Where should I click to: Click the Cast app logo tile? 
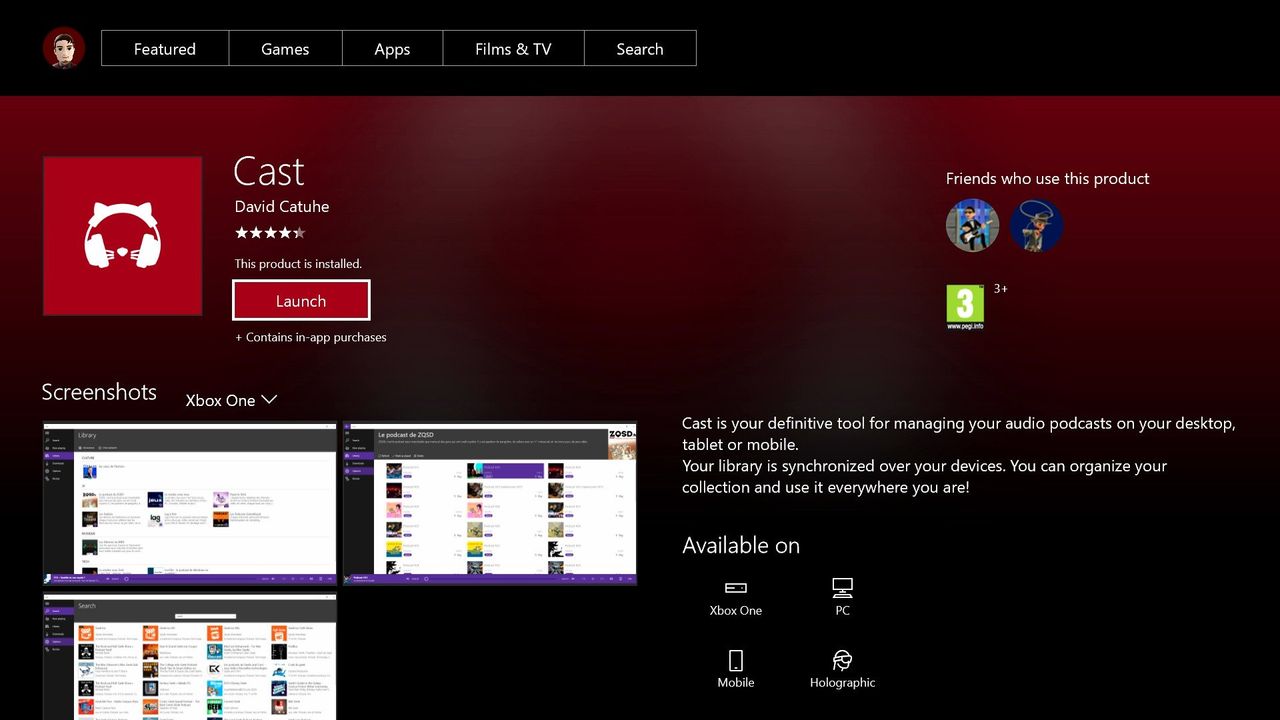tap(123, 236)
